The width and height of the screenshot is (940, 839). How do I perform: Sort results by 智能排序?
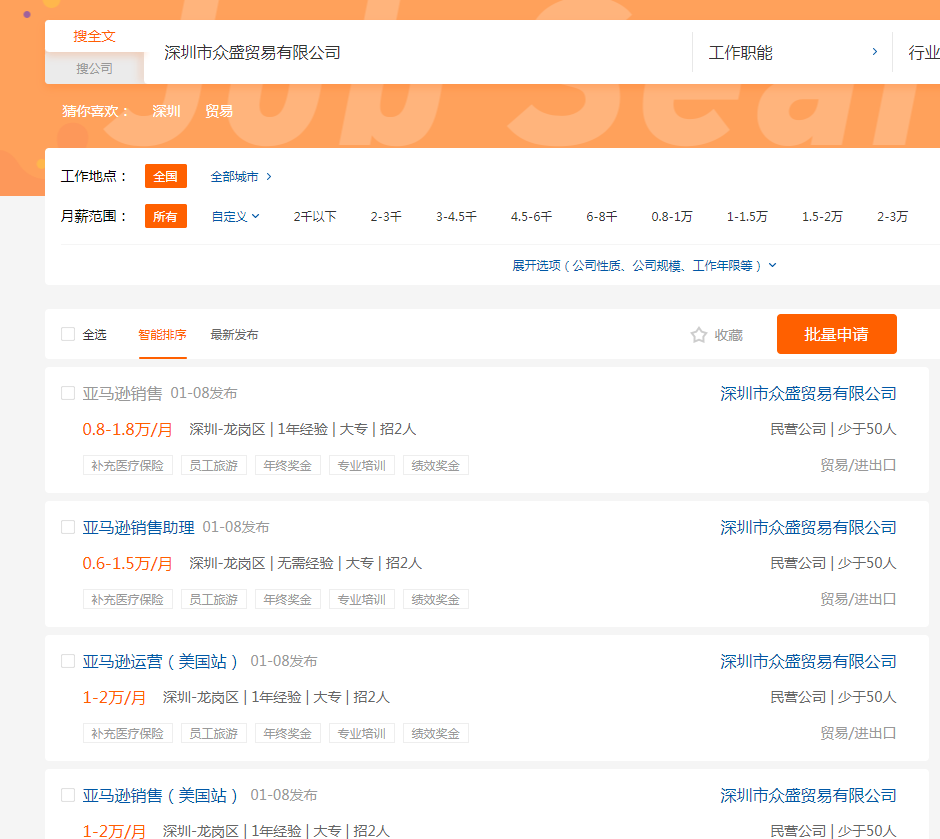162,335
